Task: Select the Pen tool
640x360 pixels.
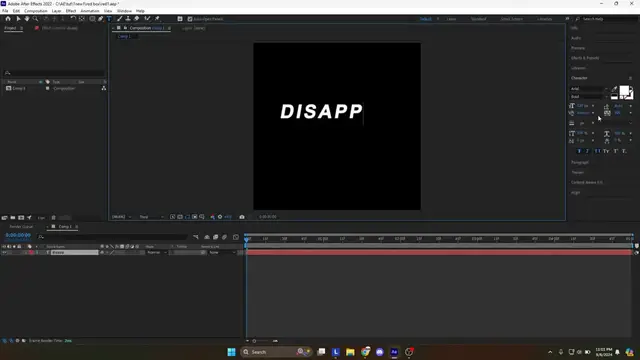Action: click(100, 19)
